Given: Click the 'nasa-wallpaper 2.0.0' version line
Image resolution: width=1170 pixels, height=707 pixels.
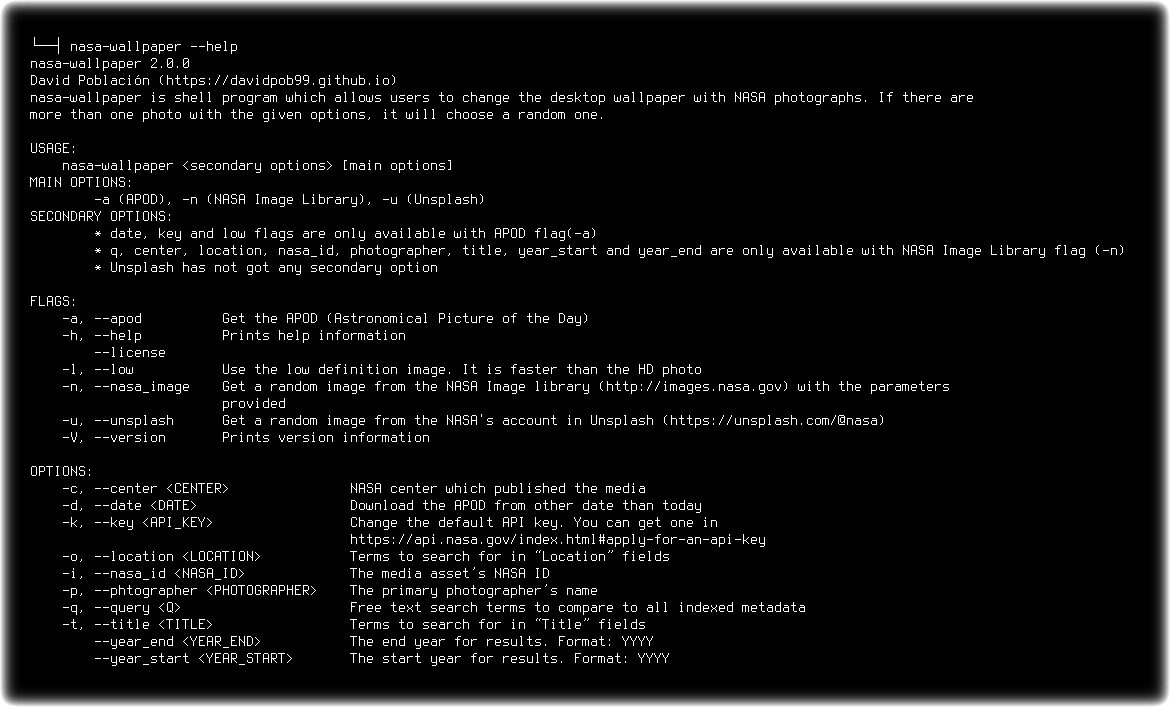Looking at the screenshot, I should tap(110, 63).
